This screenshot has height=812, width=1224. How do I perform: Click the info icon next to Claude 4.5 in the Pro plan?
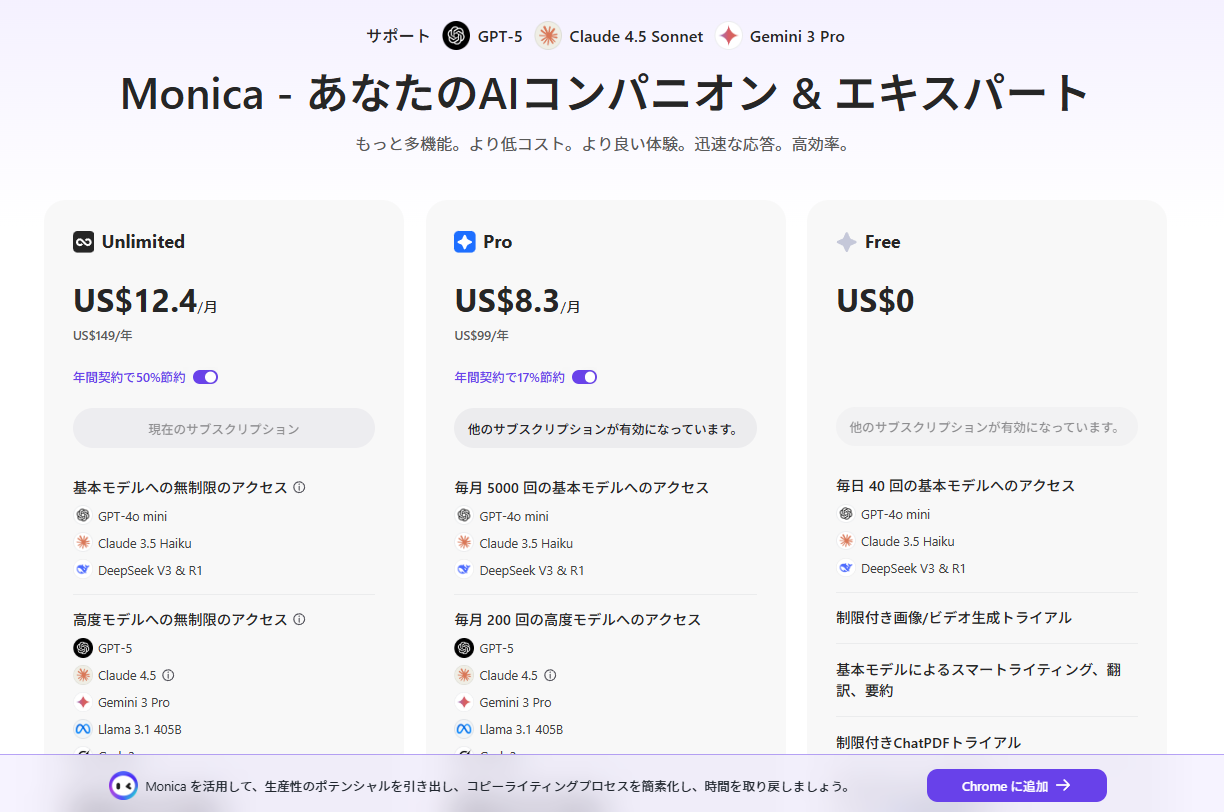point(550,675)
